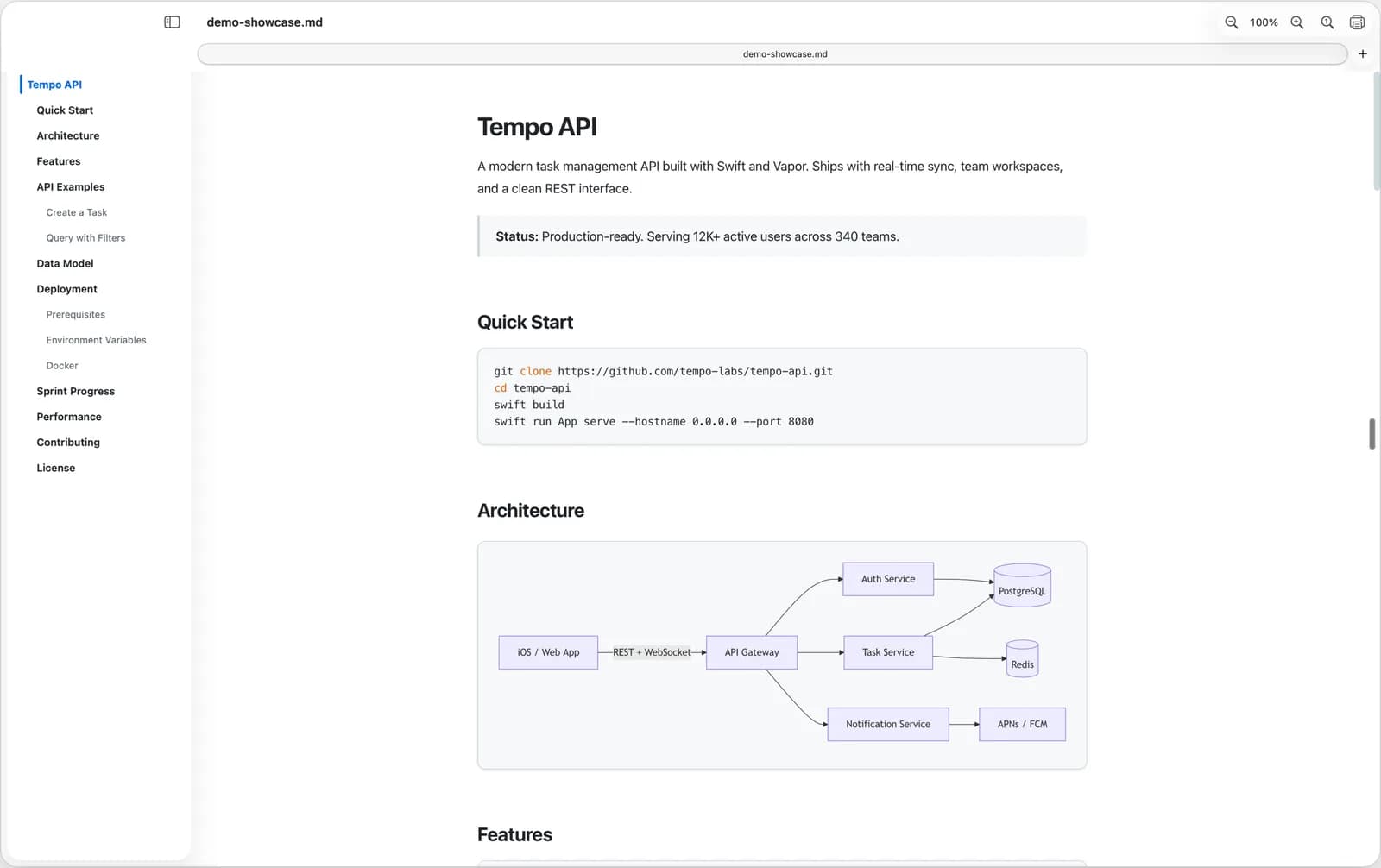Click the git clone command line

[x=663, y=371]
